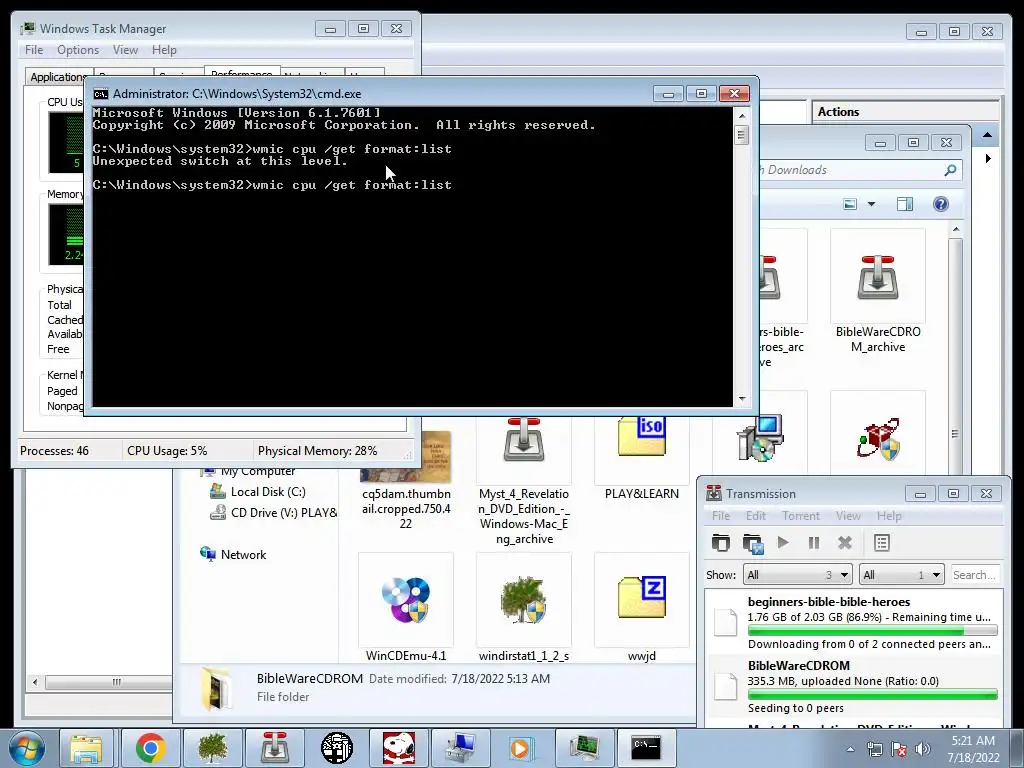Select the BibleWareCDROM torrent in Transmission

click(854, 687)
